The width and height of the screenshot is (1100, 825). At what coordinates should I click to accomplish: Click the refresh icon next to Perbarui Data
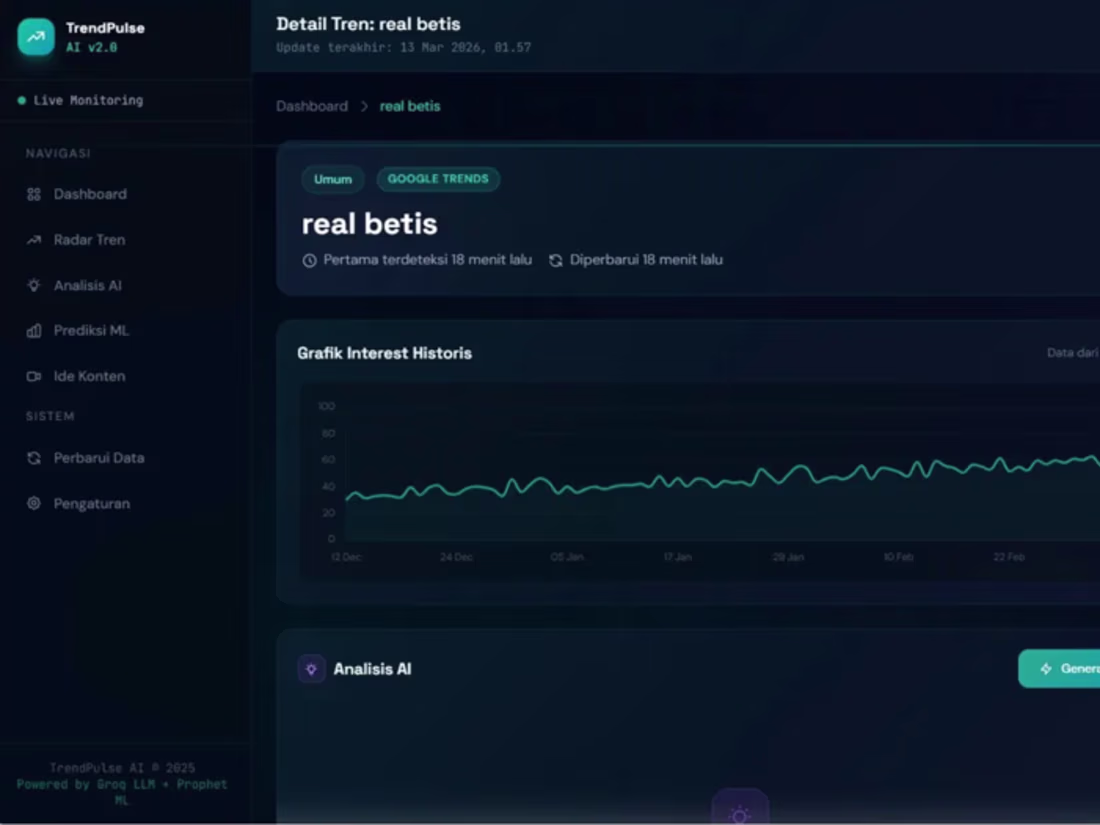pos(36,457)
